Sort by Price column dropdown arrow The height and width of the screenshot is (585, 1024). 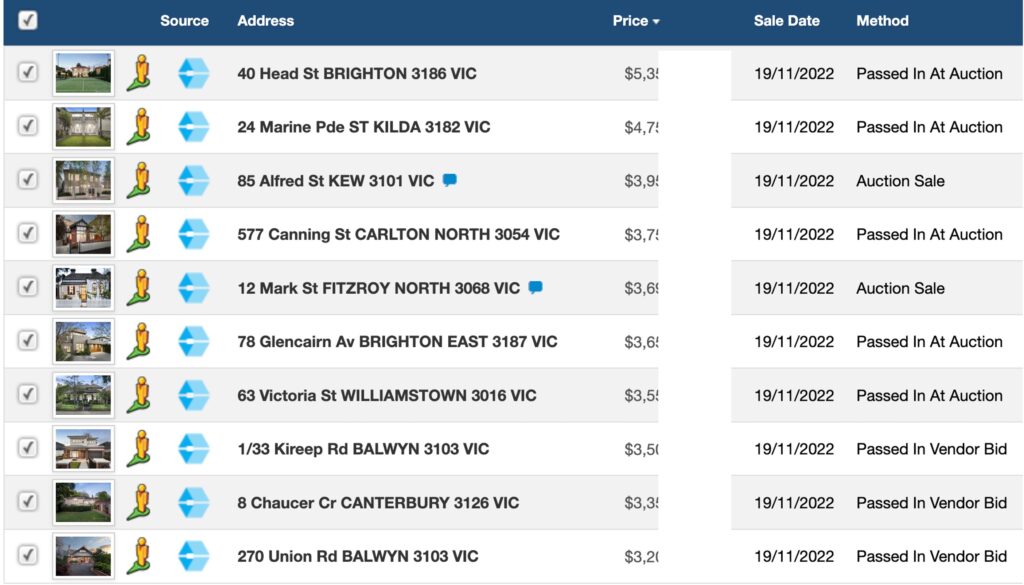(x=656, y=22)
